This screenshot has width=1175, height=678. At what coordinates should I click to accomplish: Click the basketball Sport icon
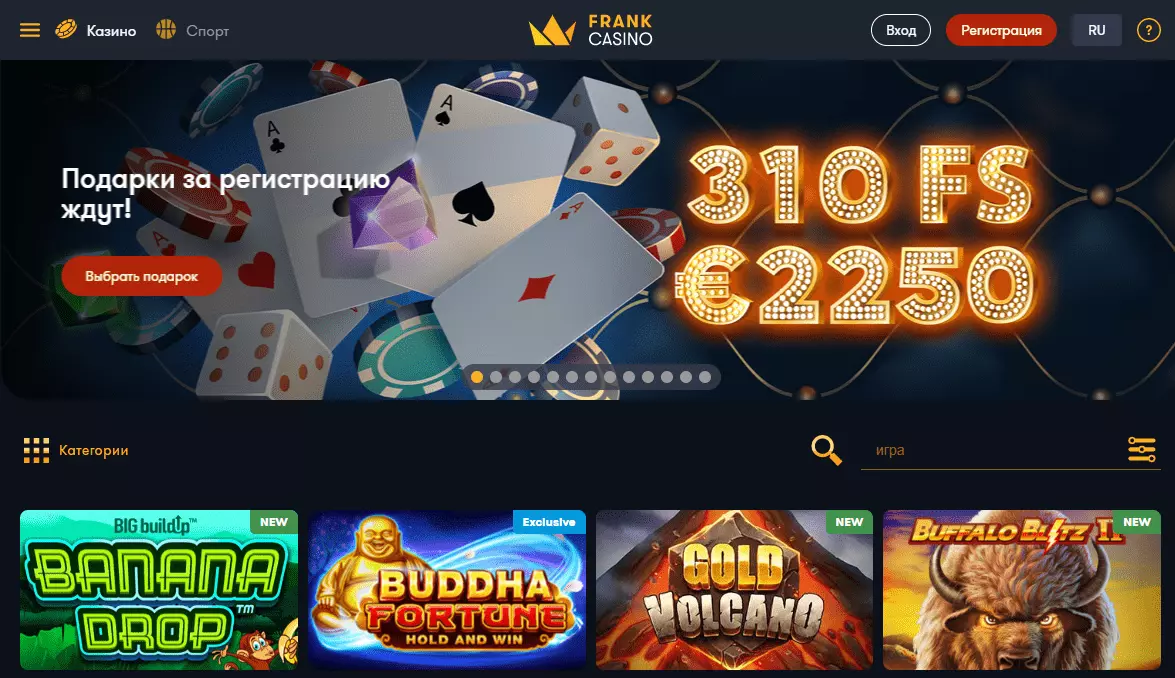pyautogui.click(x=166, y=30)
